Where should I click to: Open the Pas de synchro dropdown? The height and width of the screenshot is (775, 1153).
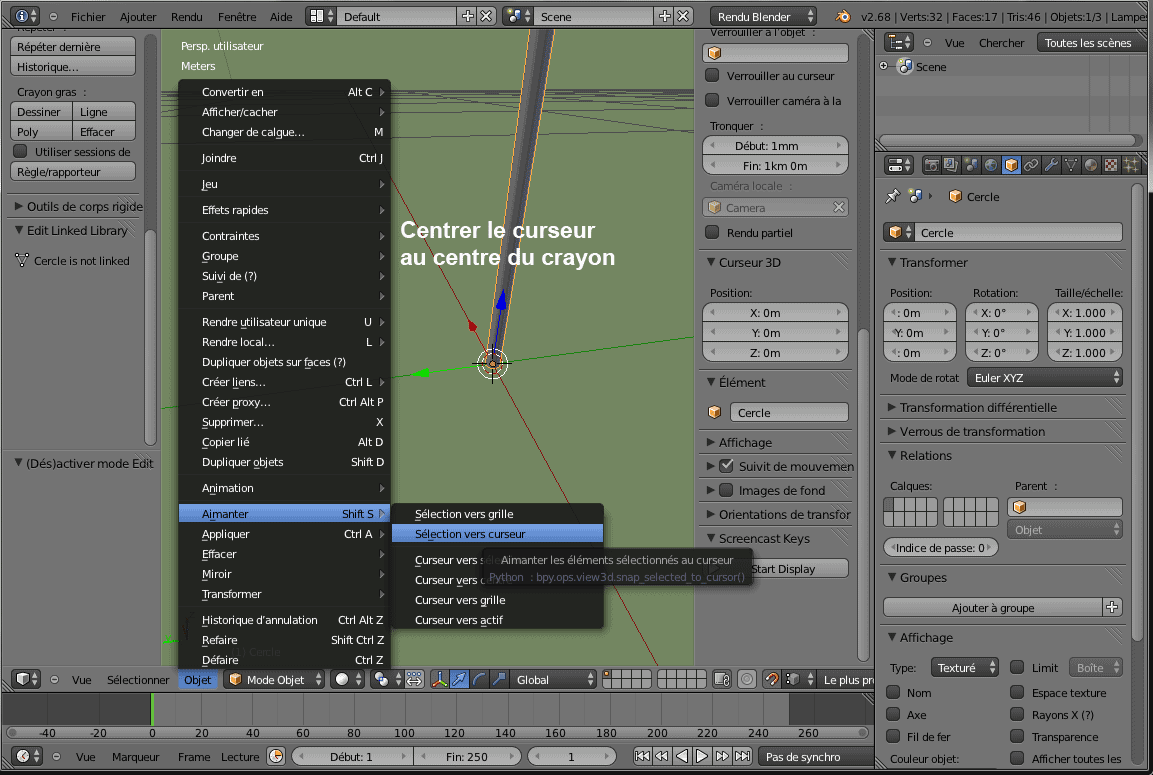point(815,756)
